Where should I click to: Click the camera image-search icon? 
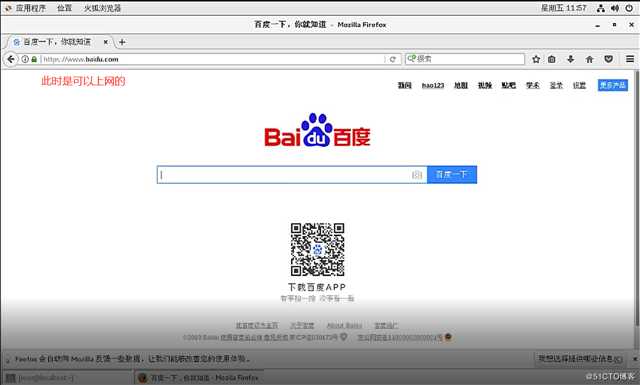pyautogui.click(x=417, y=175)
